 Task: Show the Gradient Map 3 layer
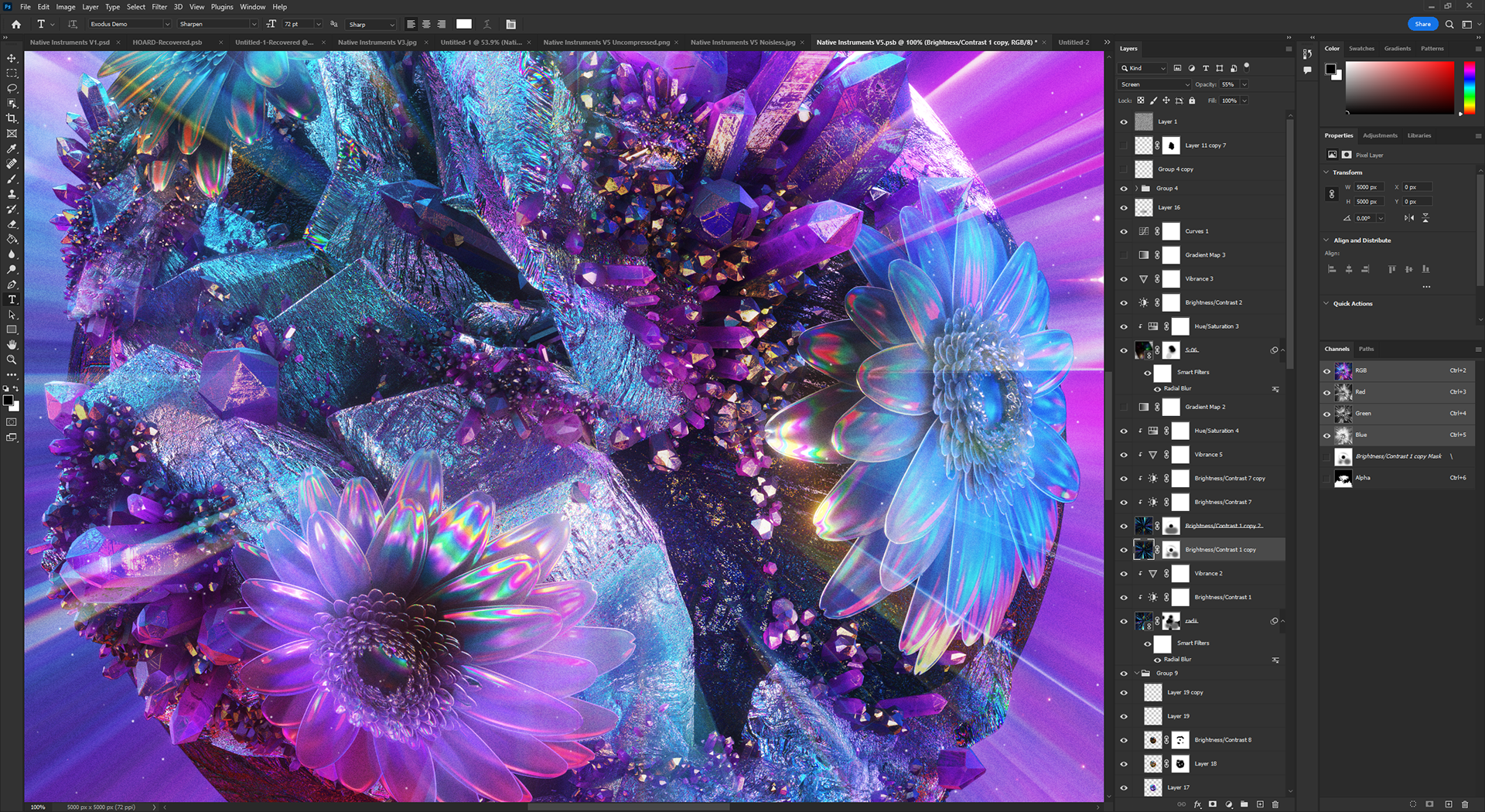pyautogui.click(x=1124, y=255)
